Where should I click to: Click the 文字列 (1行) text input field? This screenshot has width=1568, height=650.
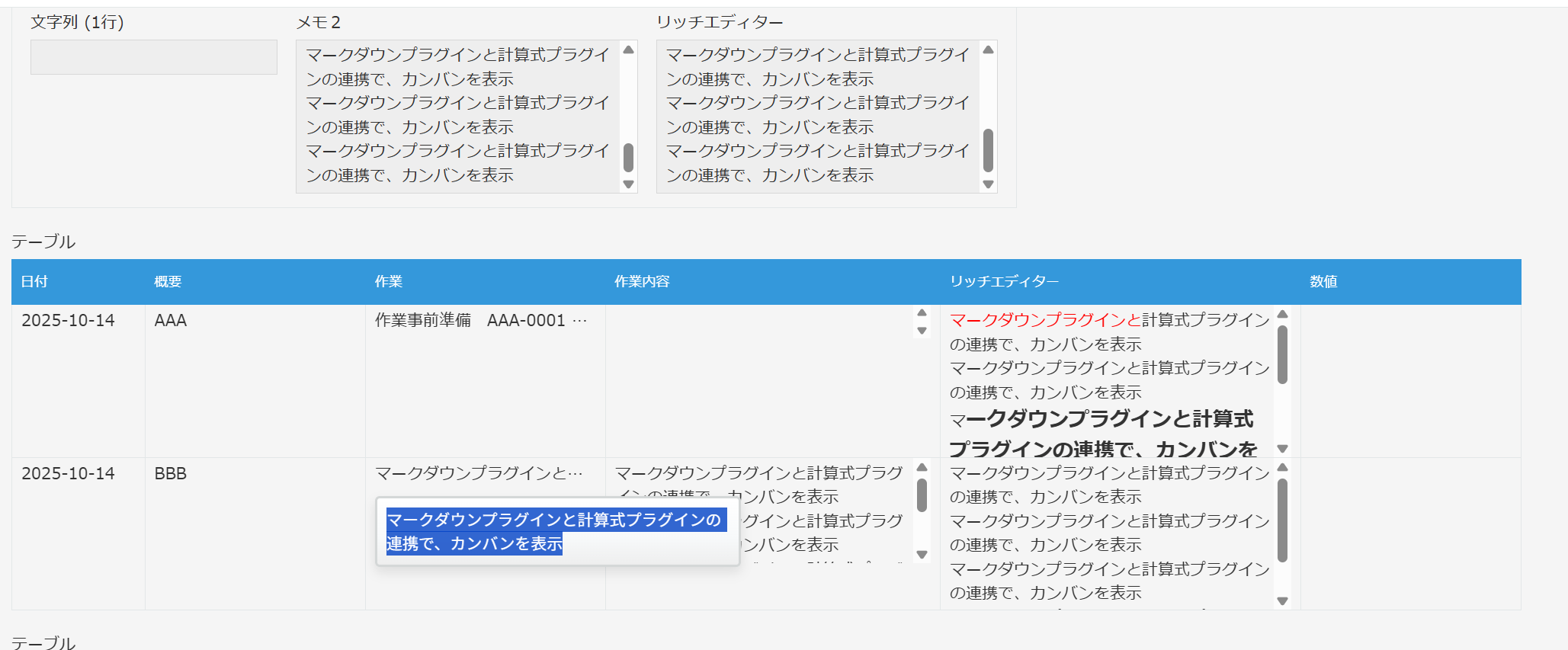tap(153, 57)
